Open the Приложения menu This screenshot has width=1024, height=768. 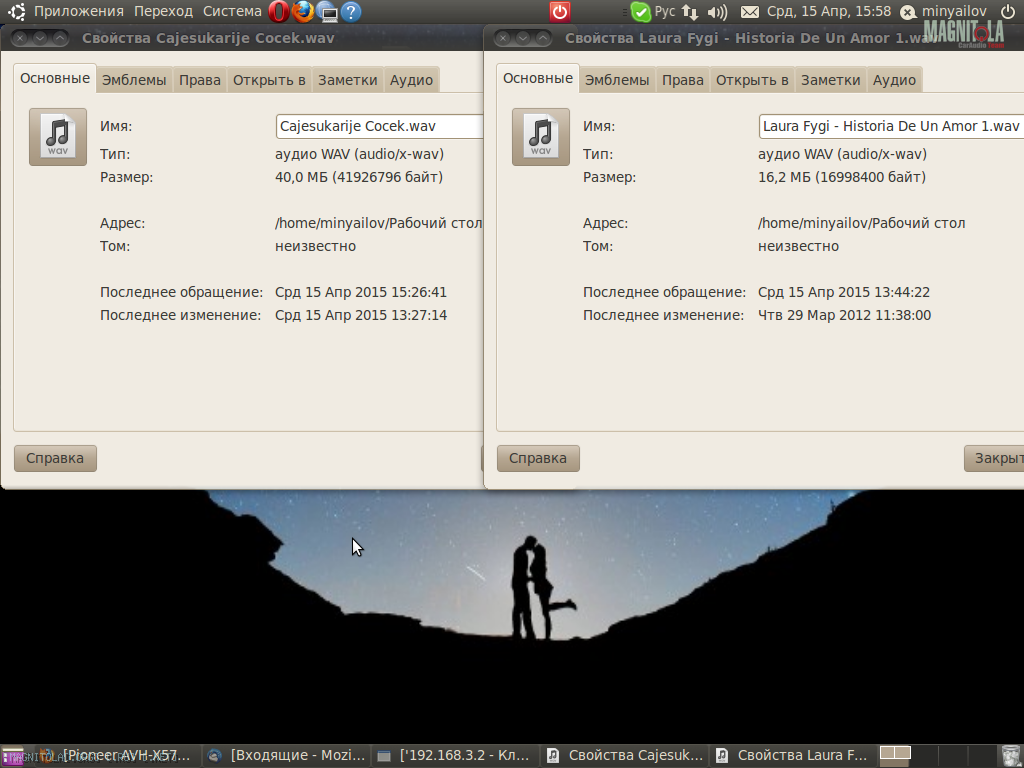point(78,12)
